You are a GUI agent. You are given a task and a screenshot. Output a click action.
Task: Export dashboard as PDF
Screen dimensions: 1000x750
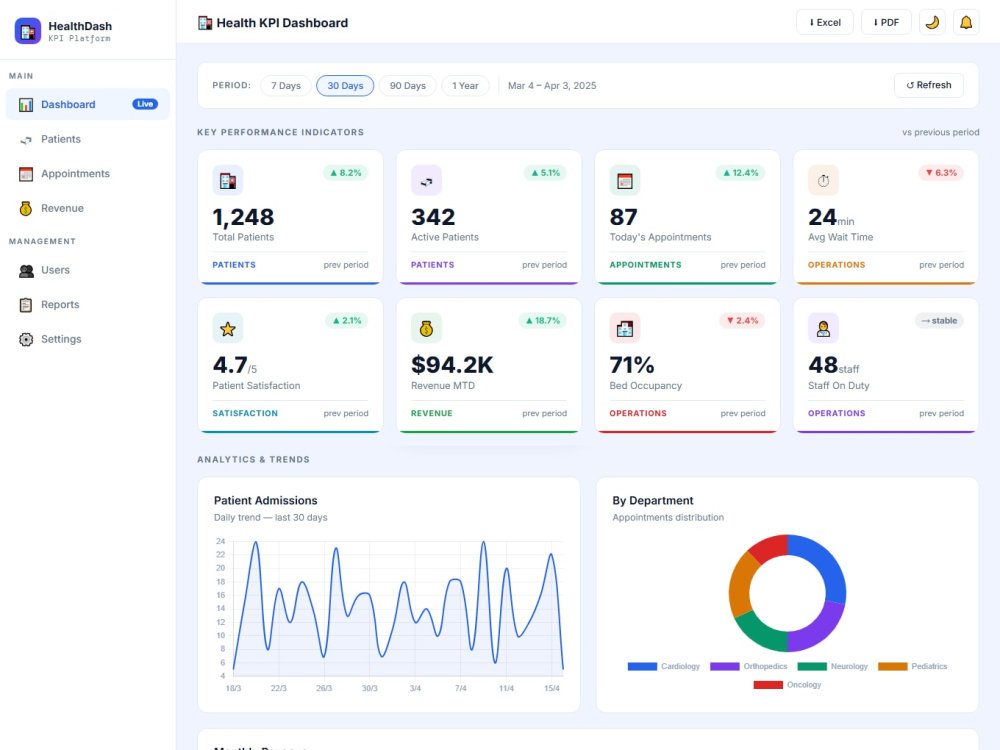[x=886, y=22]
